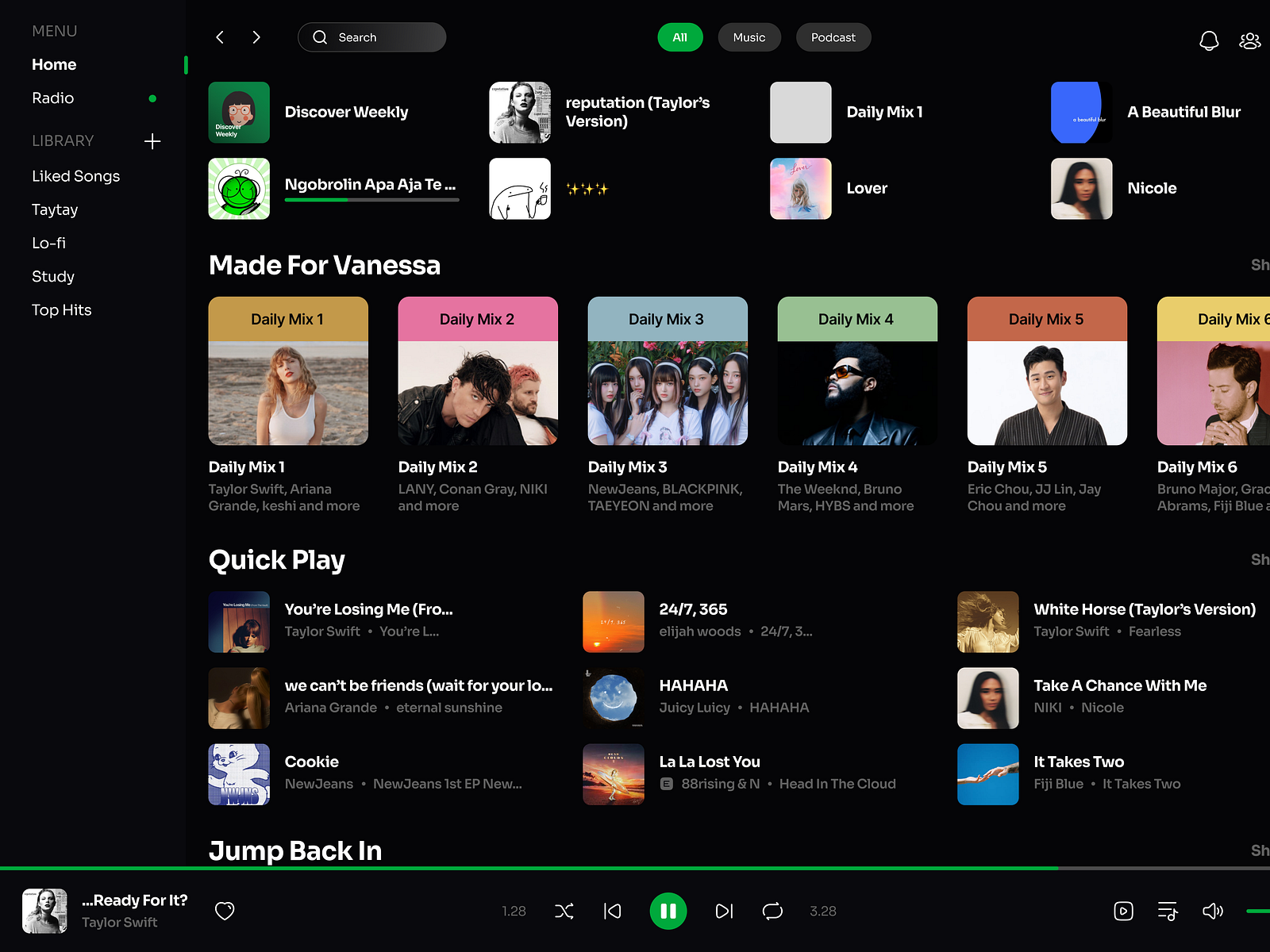Adjust the volume slider
The width and height of the screenshot is (1270, 952).
pos(1258,911)
